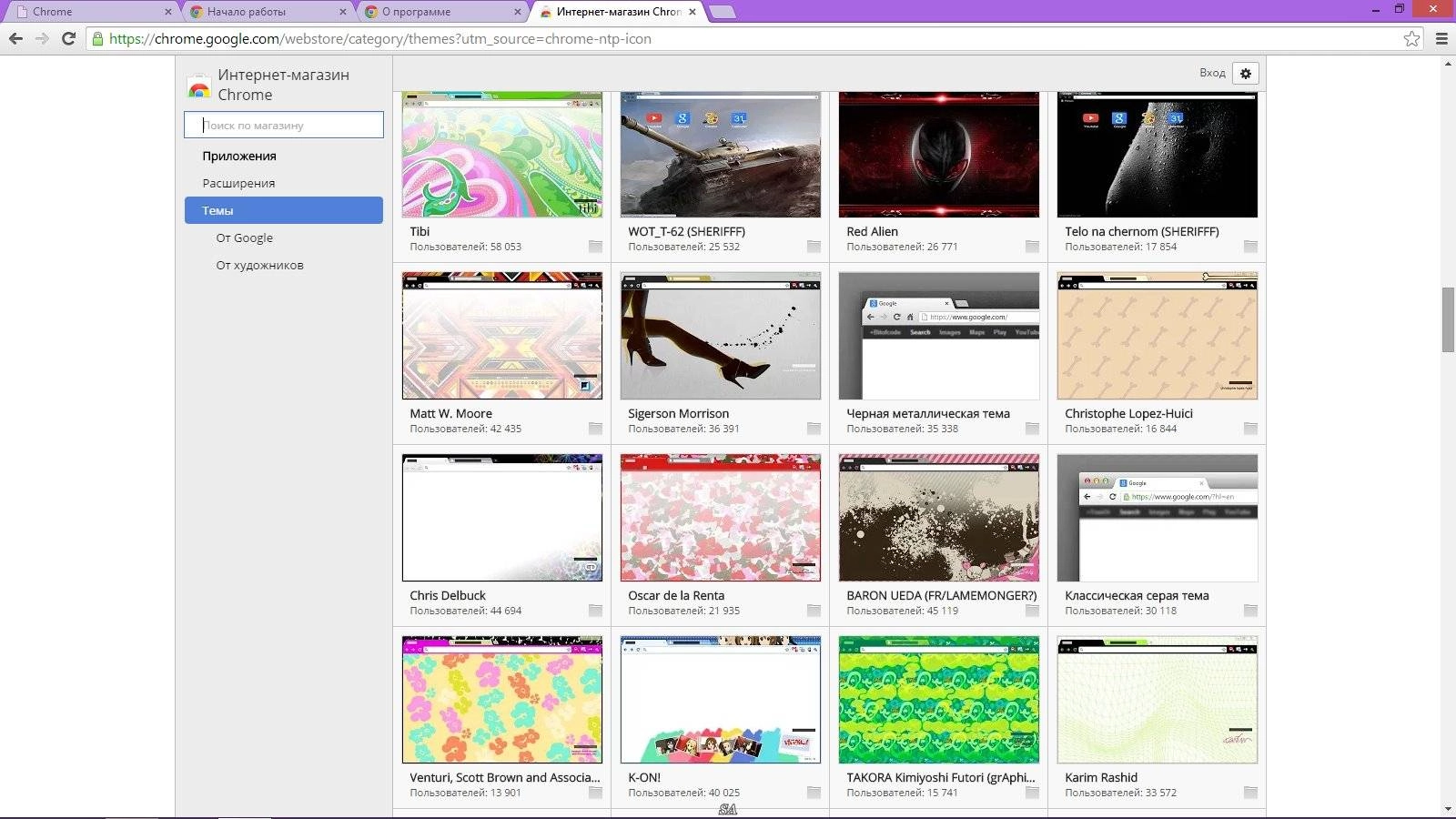The image size is (1456, 819).
Task: Open the Karim Rashid theme thumbnail
Action: (1157, 700)
